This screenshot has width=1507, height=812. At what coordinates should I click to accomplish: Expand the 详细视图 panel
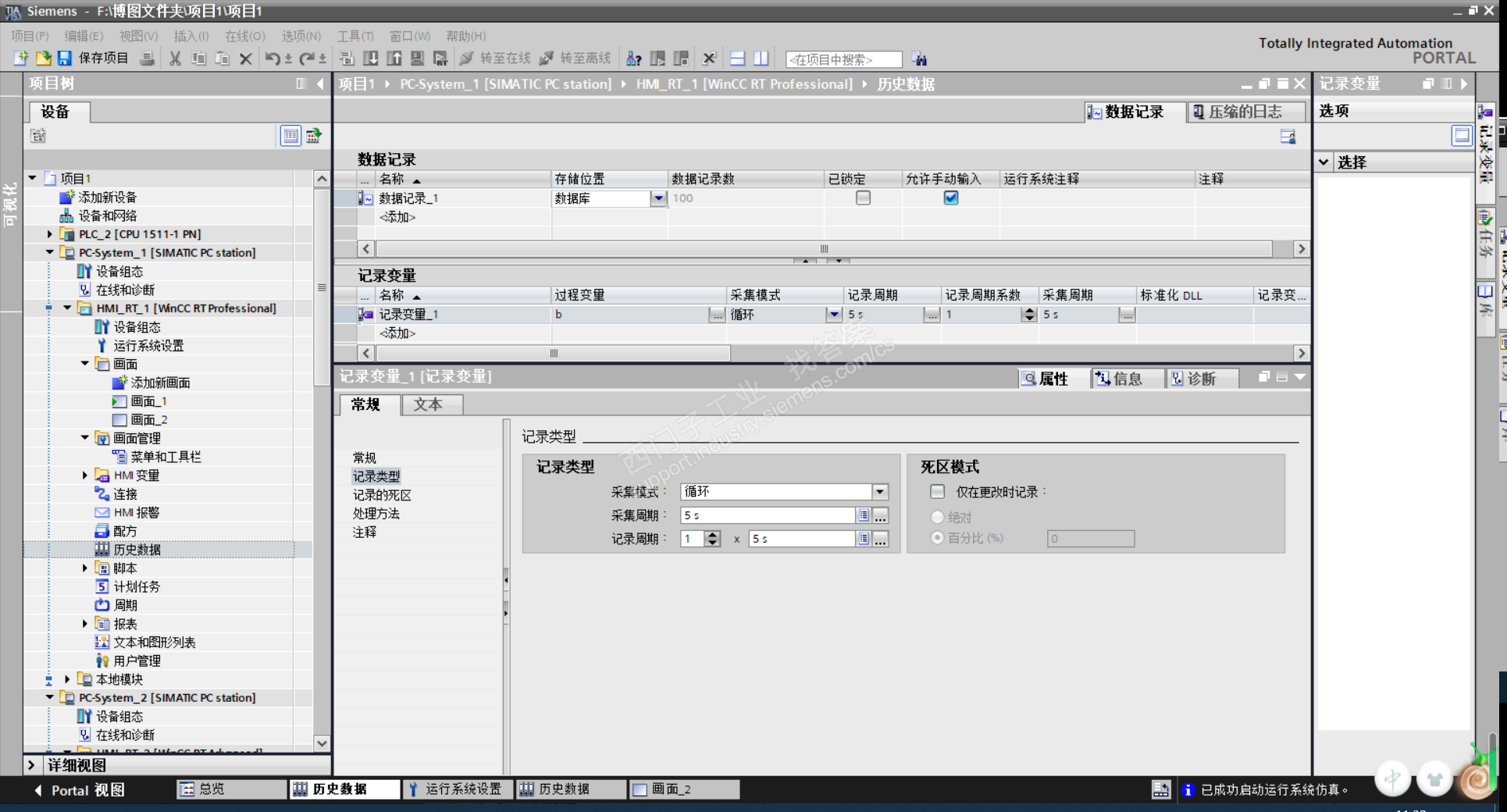31,765
